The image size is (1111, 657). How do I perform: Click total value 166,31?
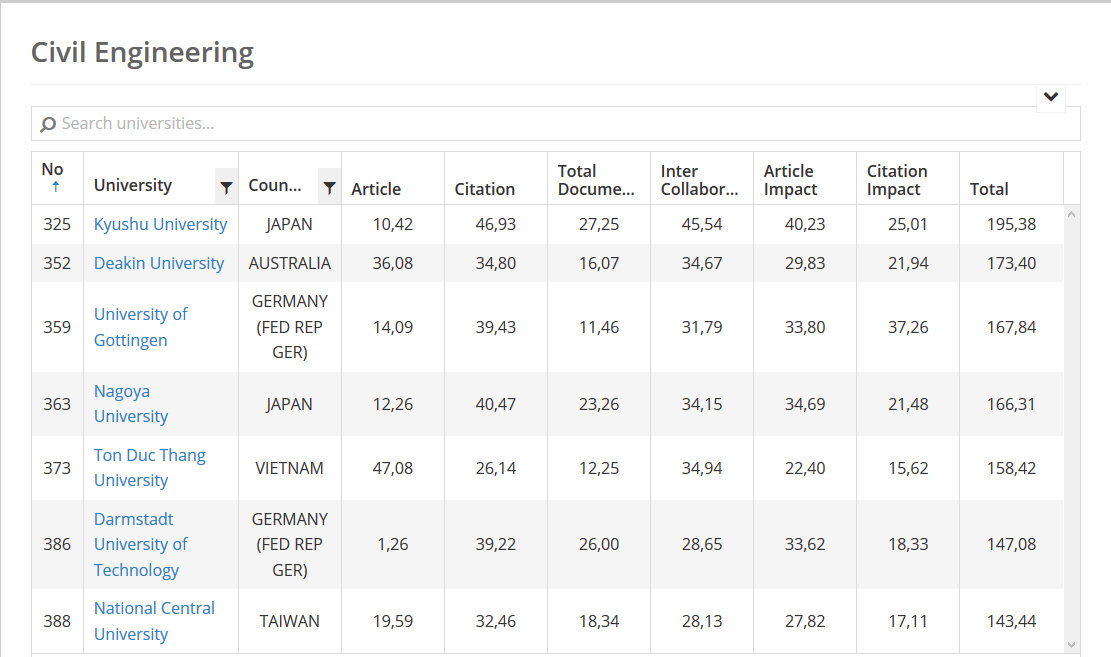point(1011,404)
